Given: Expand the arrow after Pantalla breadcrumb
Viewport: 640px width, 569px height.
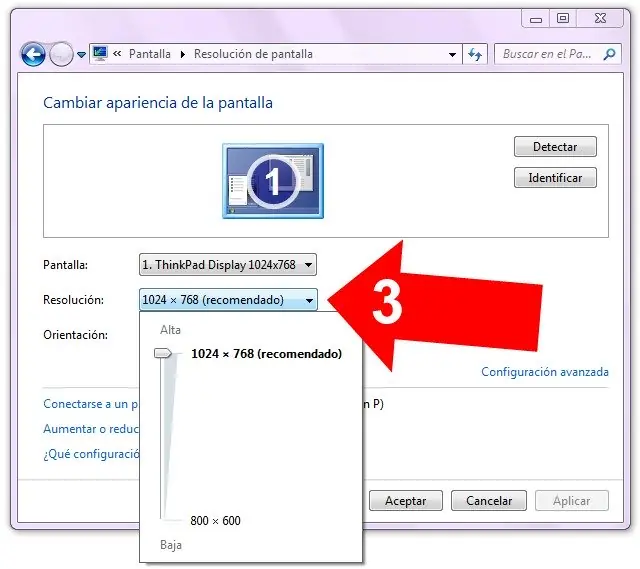Looking at the screenshot, I should 182,54.
